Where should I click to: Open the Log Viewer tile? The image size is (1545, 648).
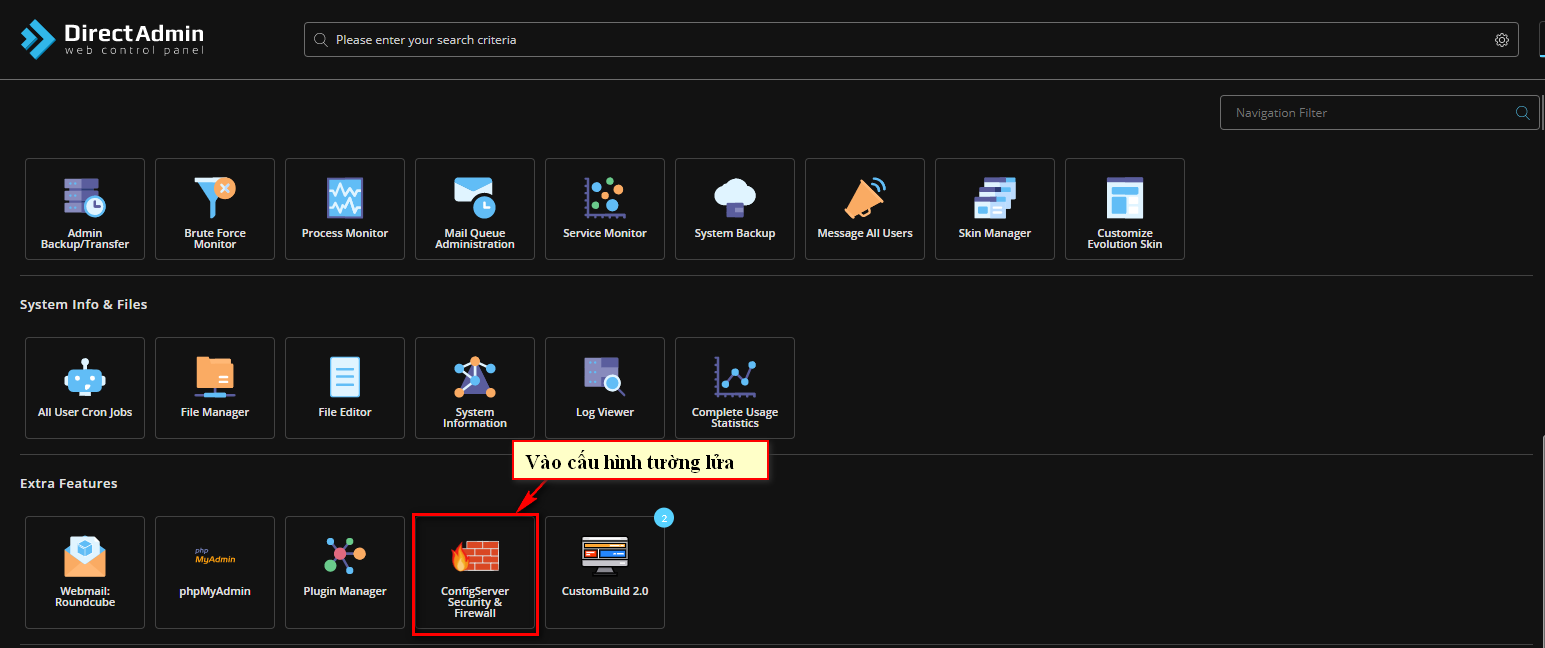click(x=605, y=388)
